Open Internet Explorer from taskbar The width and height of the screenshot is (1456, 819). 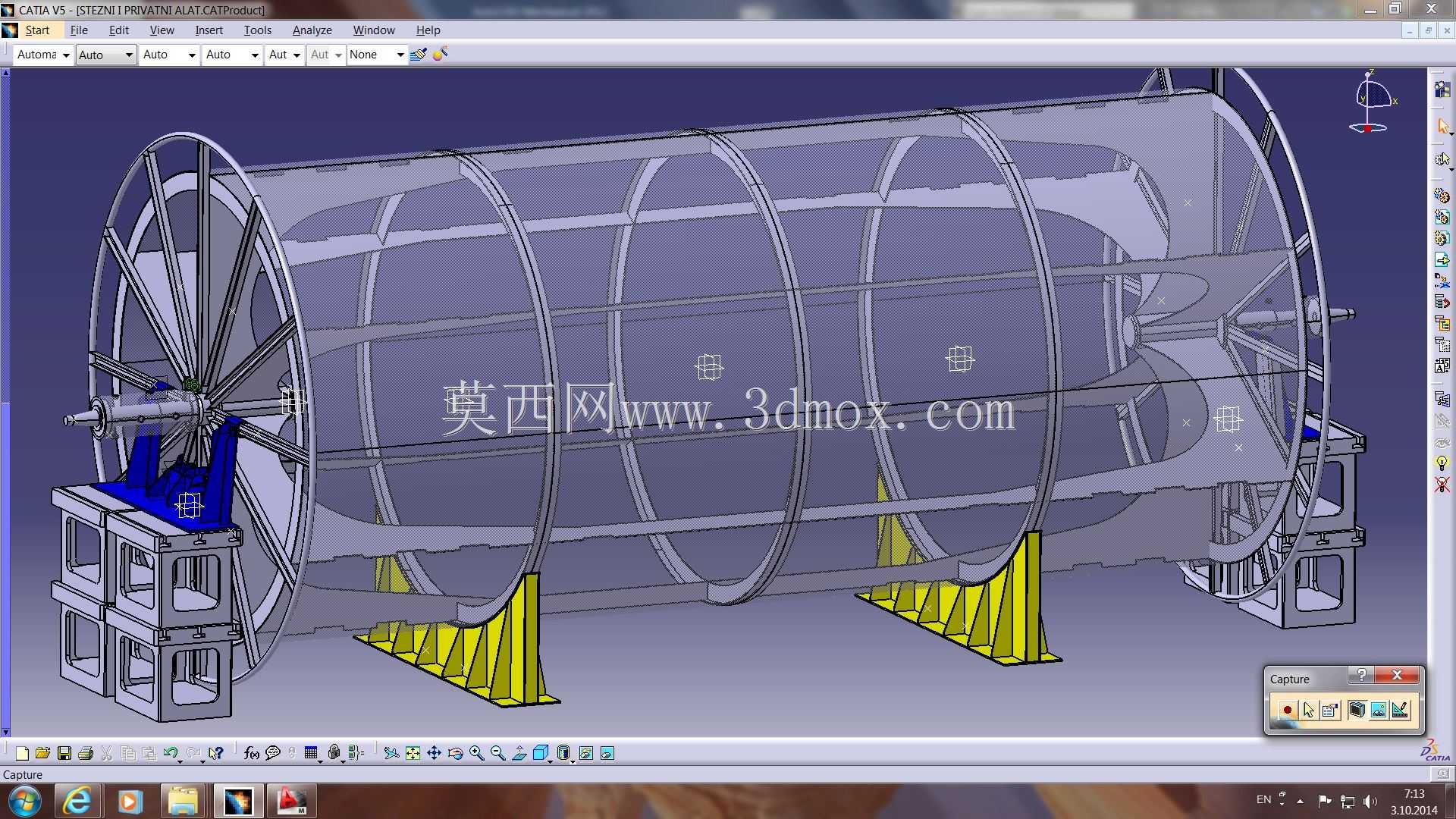[77, 801]
